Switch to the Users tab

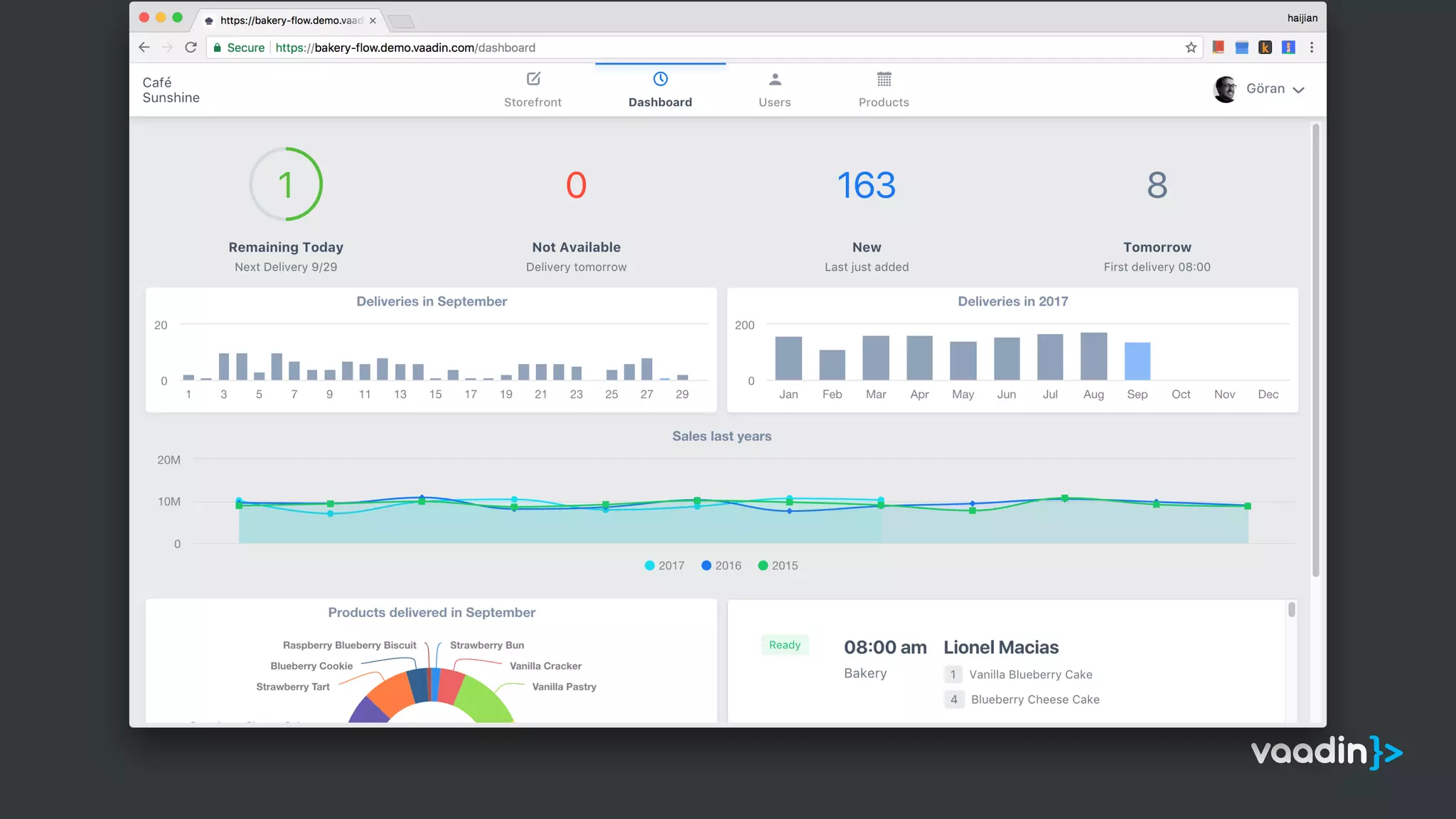[x=774, y=102]
